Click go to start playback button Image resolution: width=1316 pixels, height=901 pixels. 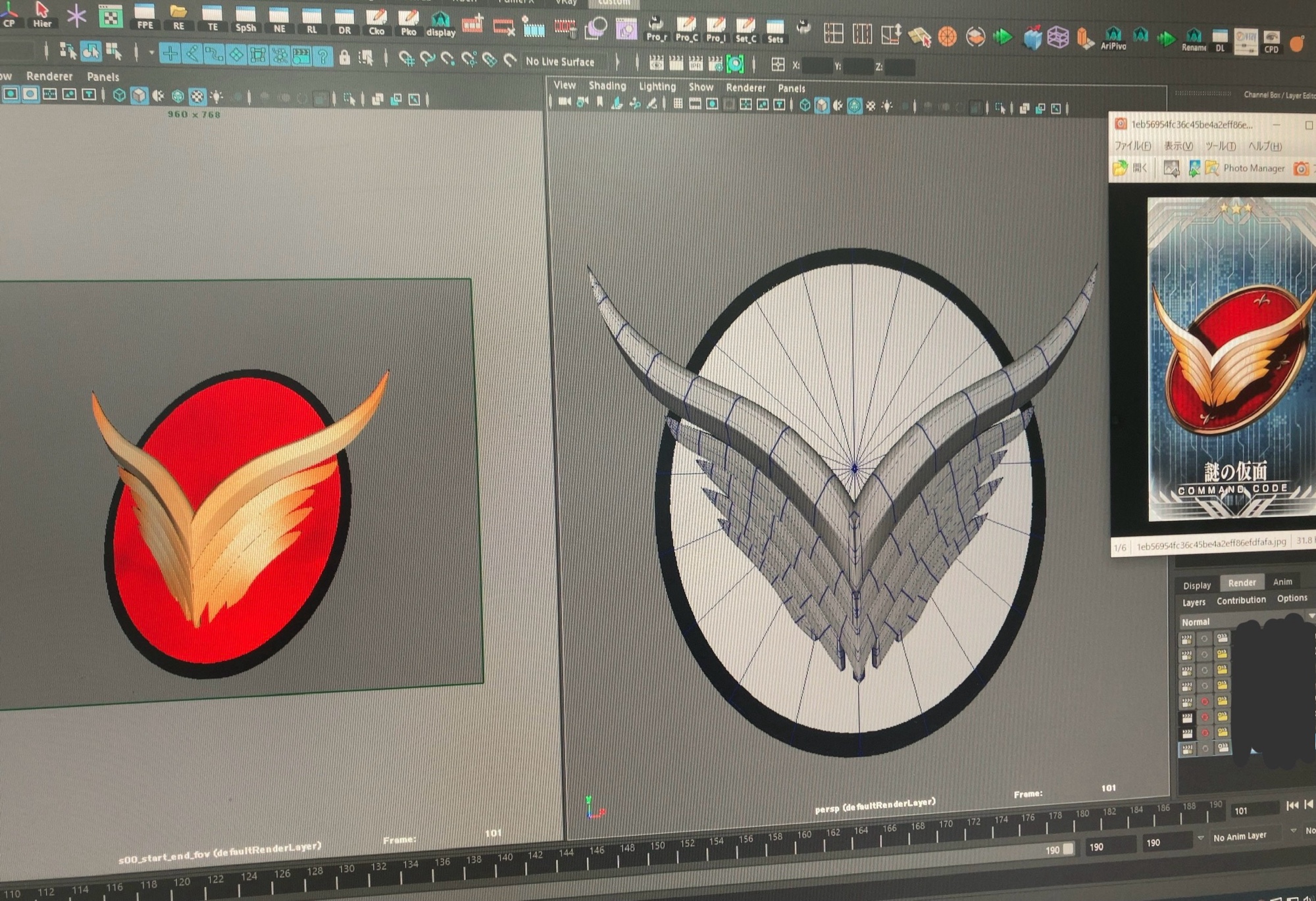pyautogui.click(x=1292, y=805)
